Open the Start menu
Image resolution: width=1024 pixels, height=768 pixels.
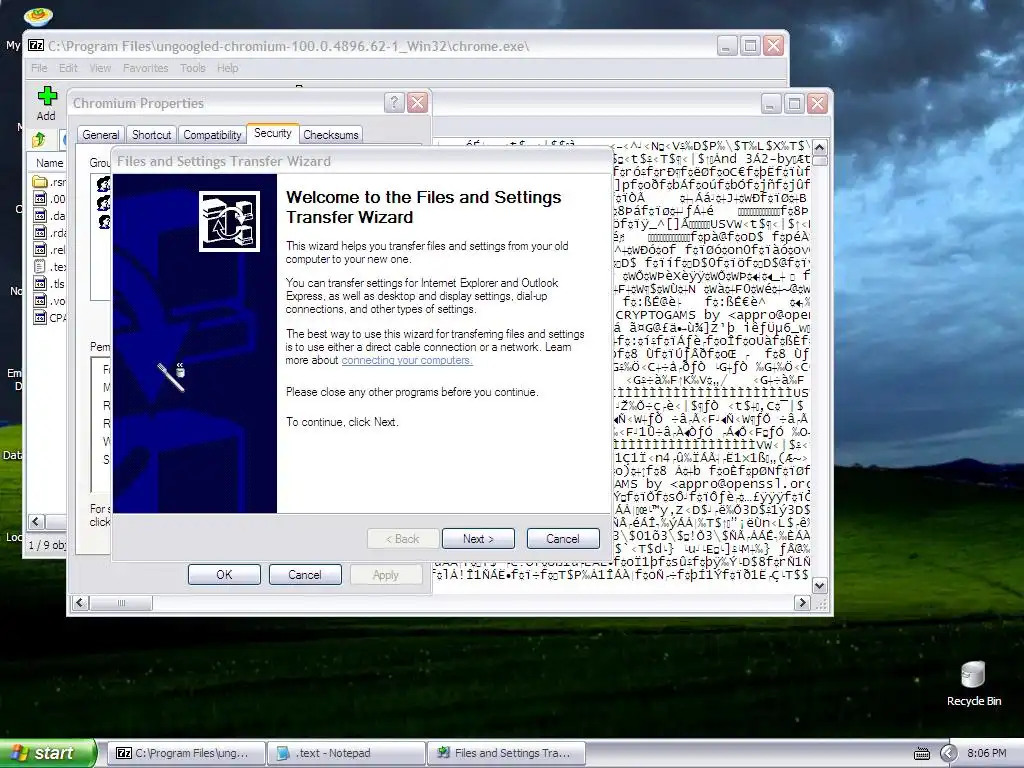[48, 754]
